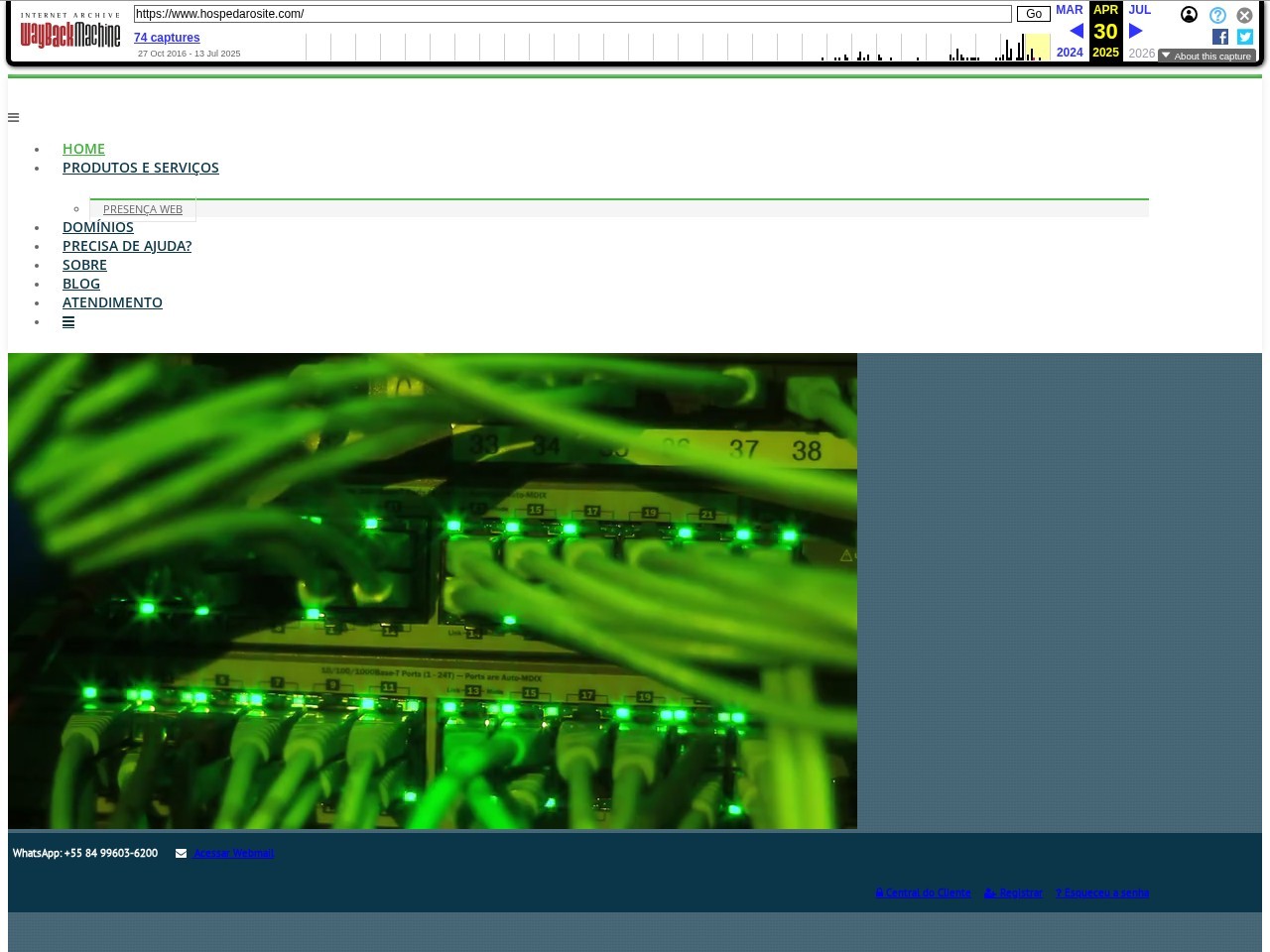This screenshot has height=952, width=1270.
Task: Click the Wayback Machine logo
Action: click(x=70, y=32)
